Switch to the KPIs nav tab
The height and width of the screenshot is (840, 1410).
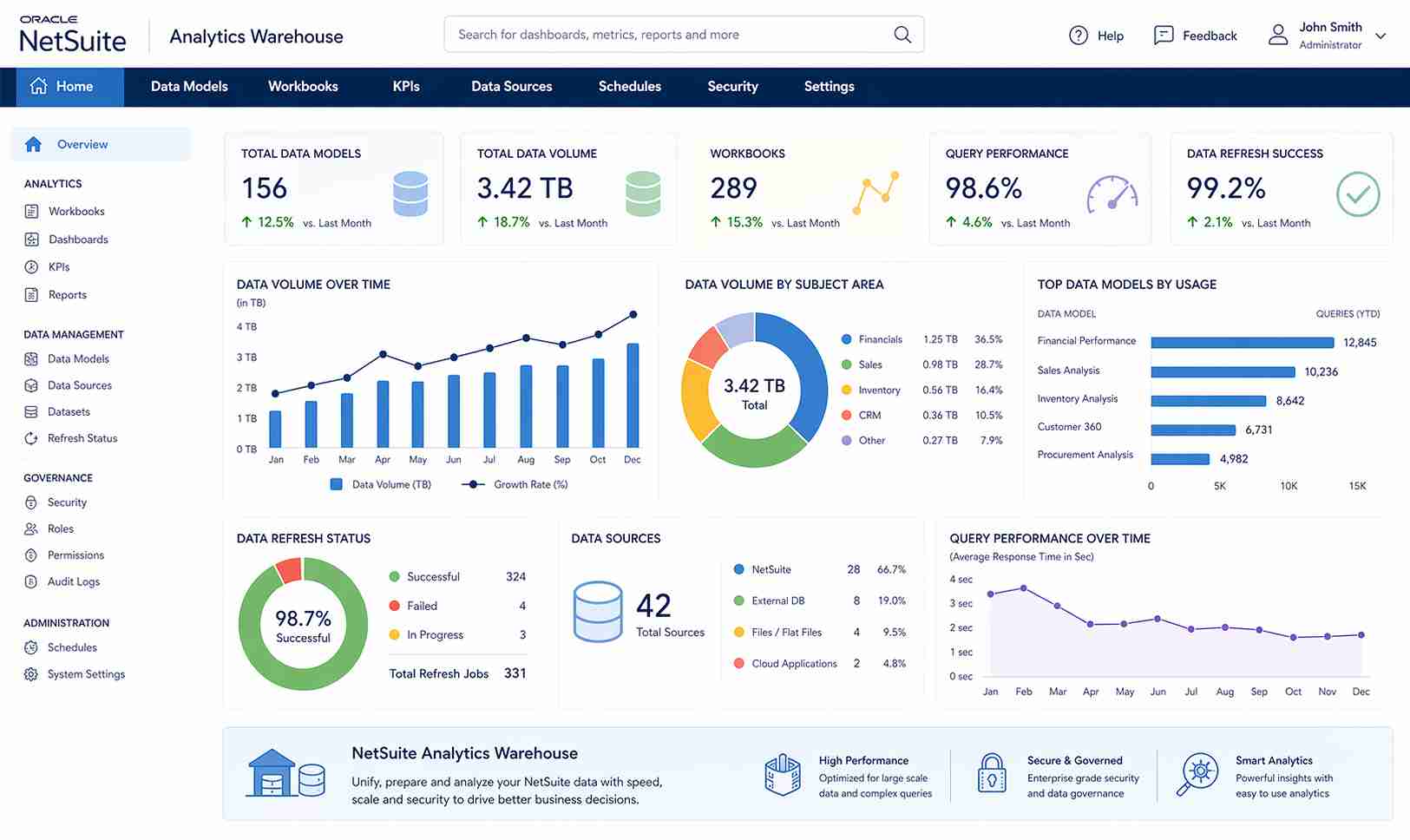click(406, 87)
